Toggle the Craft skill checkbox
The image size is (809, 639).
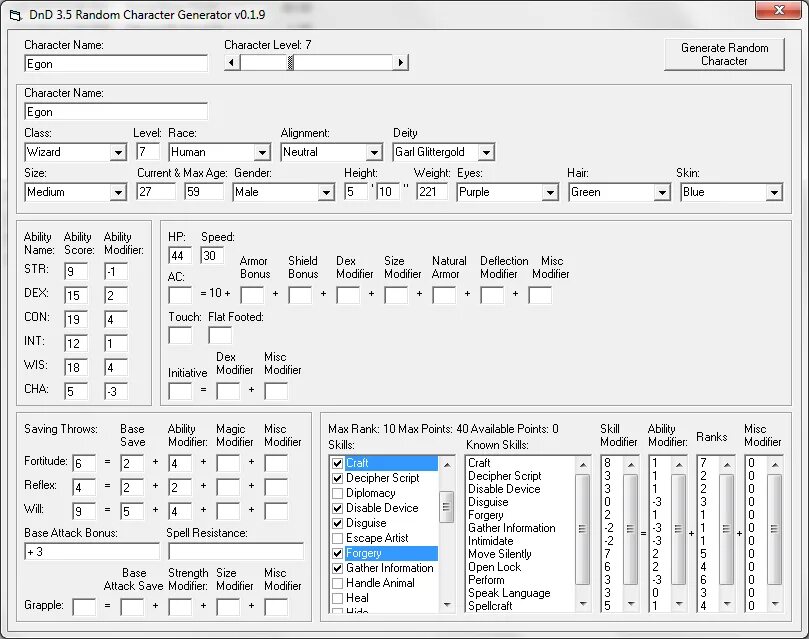click(337, 463)
